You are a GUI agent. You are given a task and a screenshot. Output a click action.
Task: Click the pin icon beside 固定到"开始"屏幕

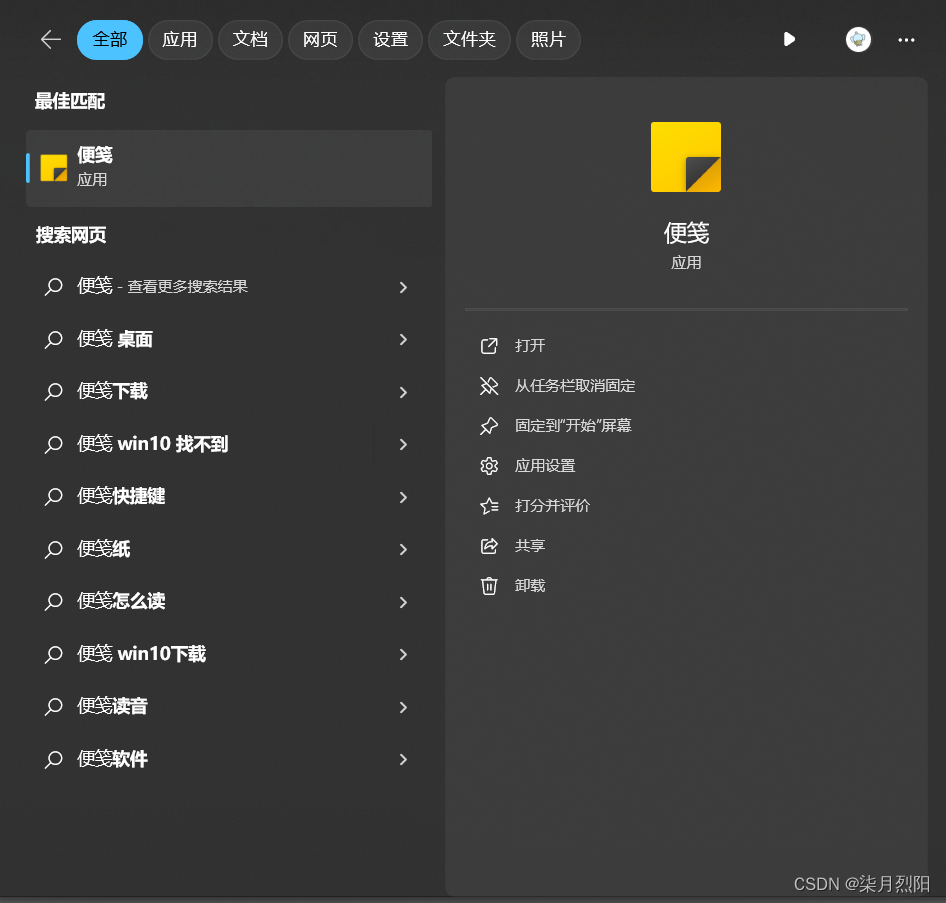(x=489, y=426)
